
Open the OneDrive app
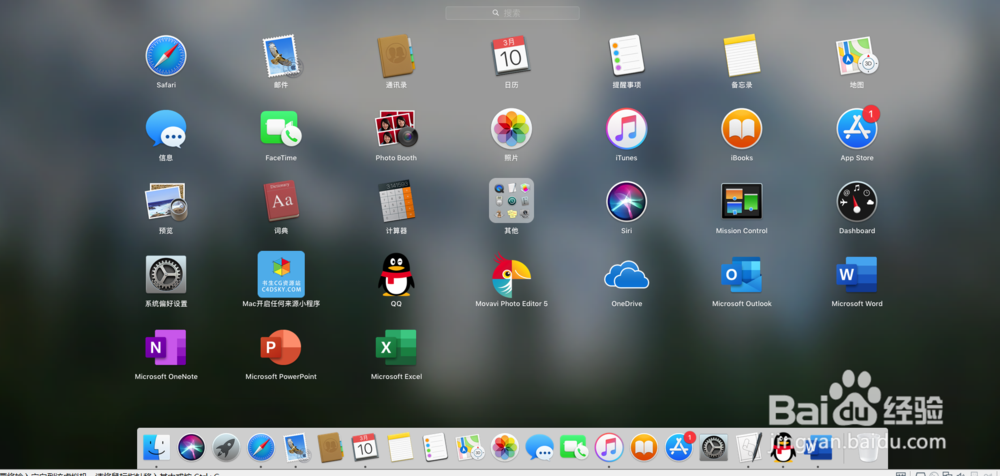tap(626, 275)
